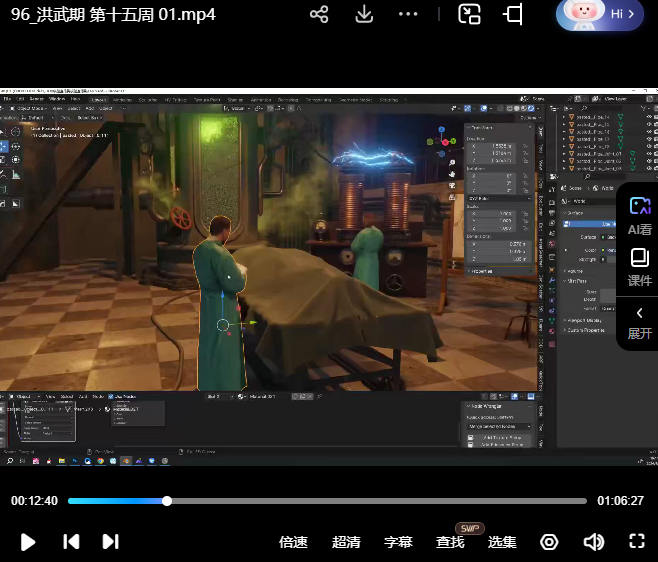Image resolution: width=658 pixels, height=562 pixels.
Task: Toggle the circular target icon beside volume
Action: (x=549, y=541)
